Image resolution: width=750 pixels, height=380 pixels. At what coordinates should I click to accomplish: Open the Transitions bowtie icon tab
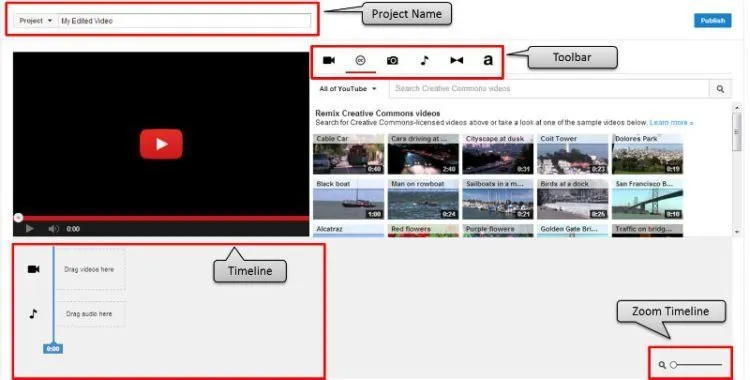click(x=456, y=60)
